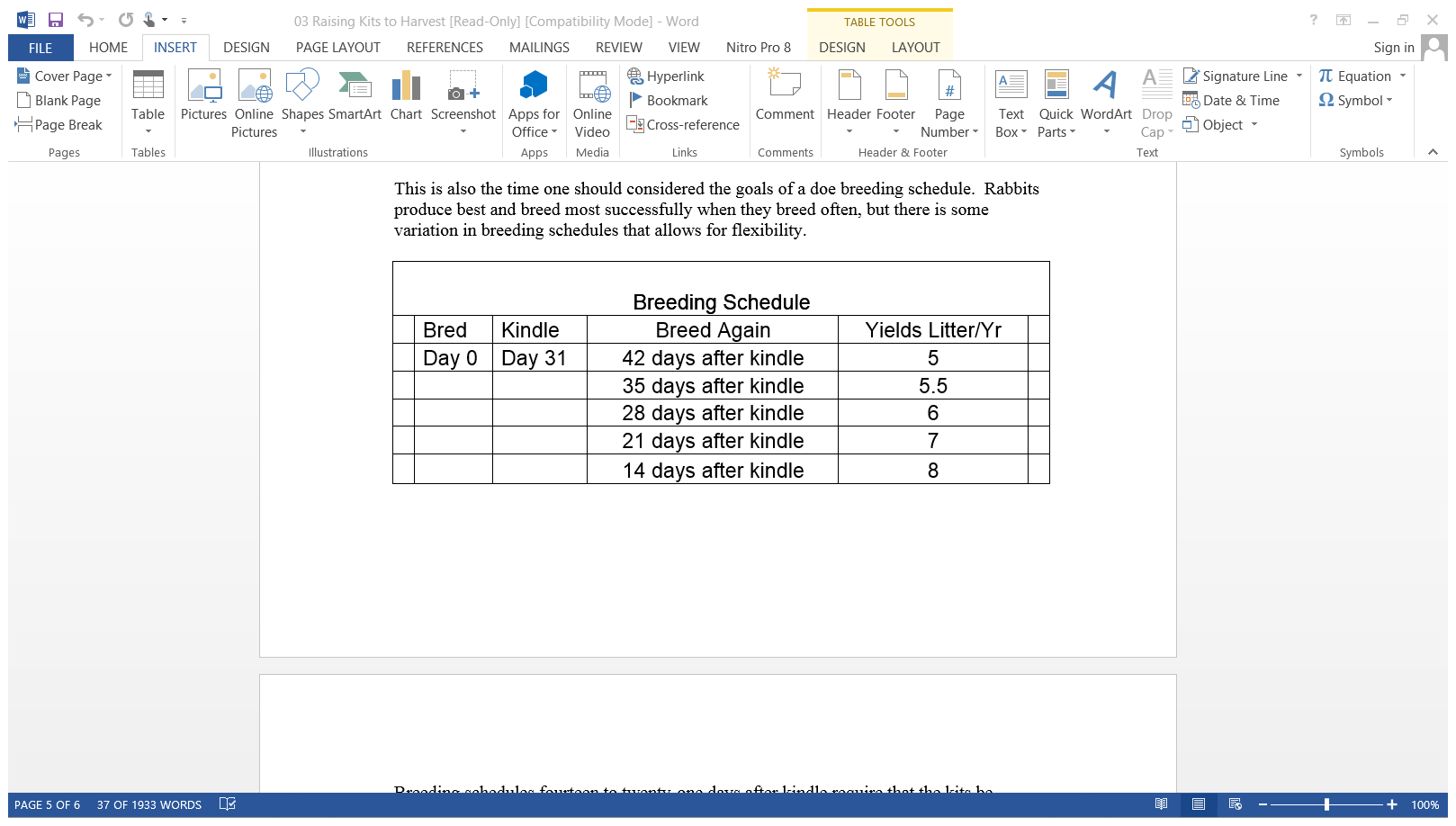Open the Pictures insert tool
1456x826 pixels.
click(203, 96)
